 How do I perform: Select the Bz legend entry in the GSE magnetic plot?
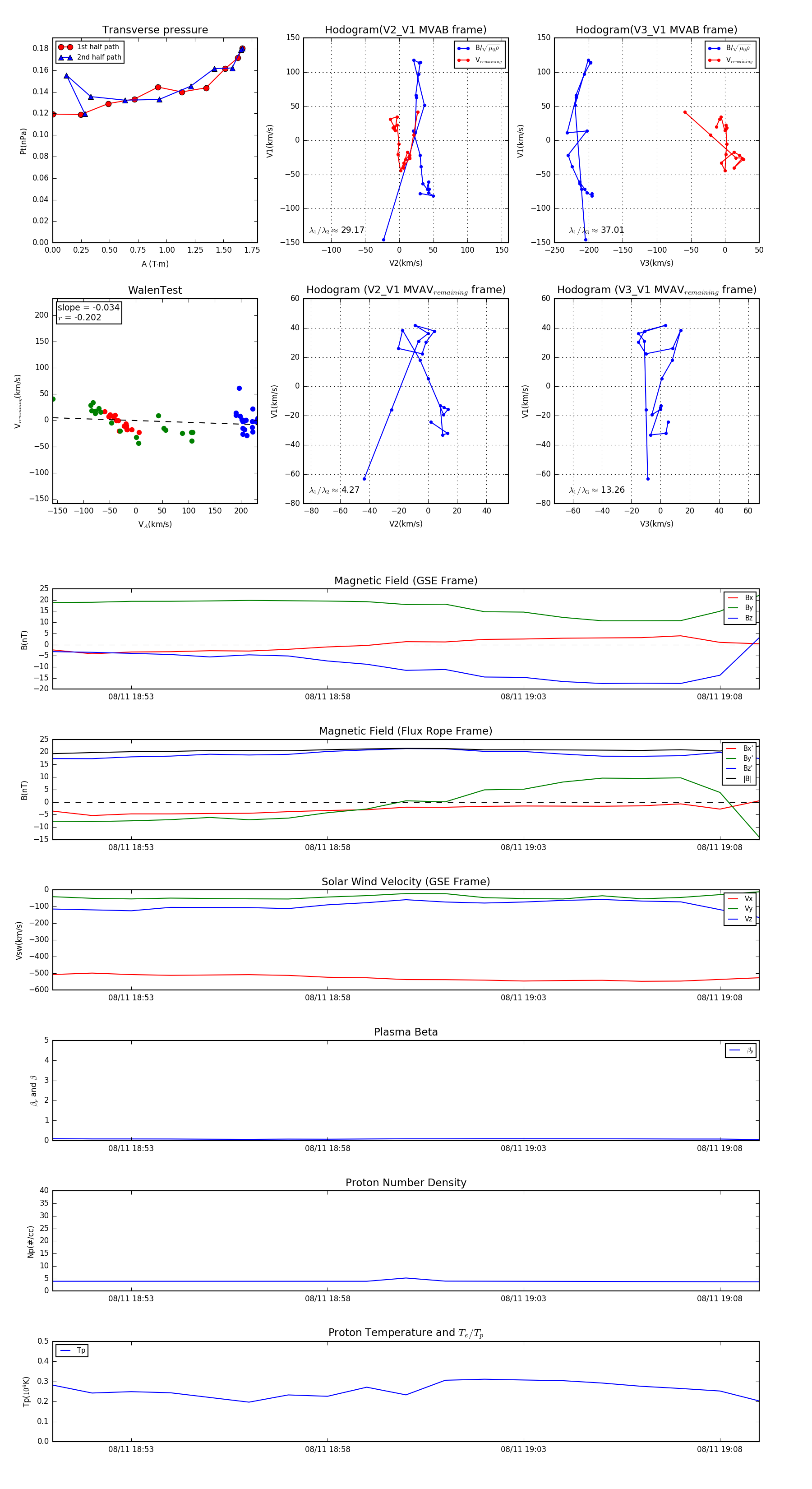740,619
